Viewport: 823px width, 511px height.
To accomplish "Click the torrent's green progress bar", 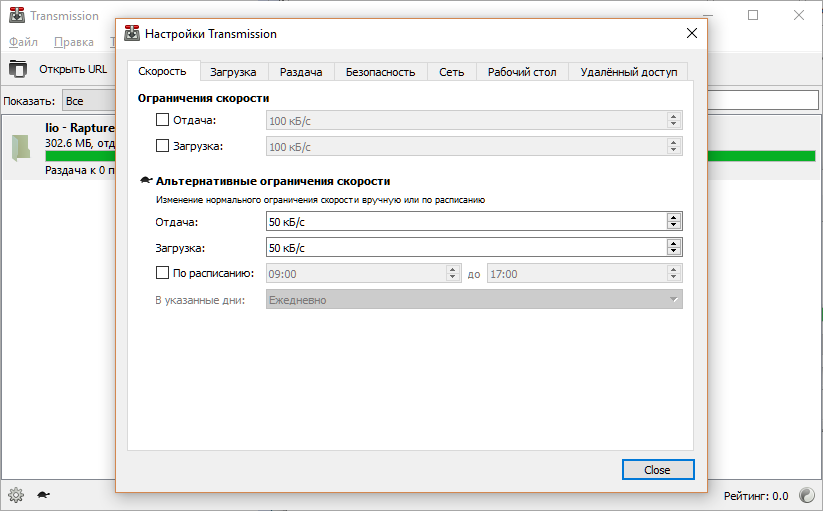I will point(80,156).
